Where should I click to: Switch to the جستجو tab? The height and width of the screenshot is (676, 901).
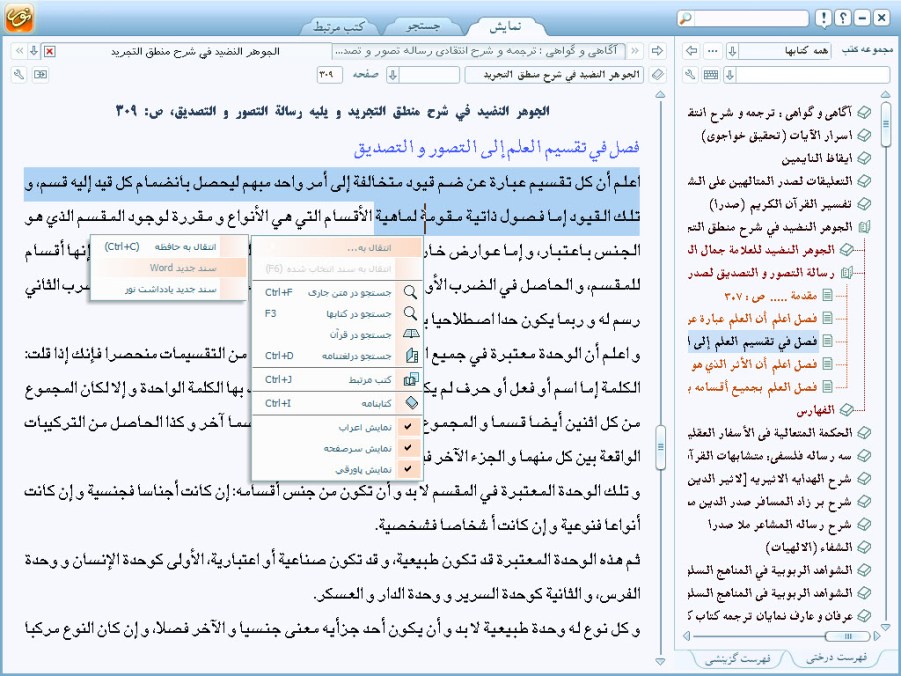[x=423, y=26]
